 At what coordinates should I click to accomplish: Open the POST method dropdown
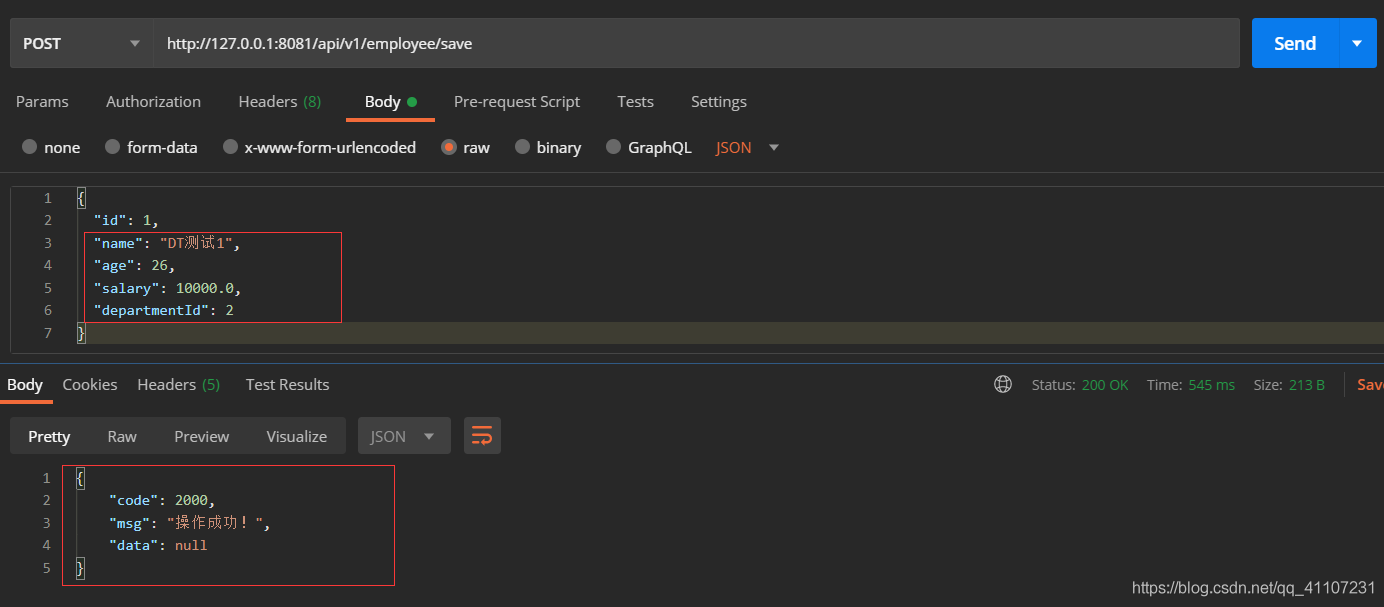tap(82, 43)
